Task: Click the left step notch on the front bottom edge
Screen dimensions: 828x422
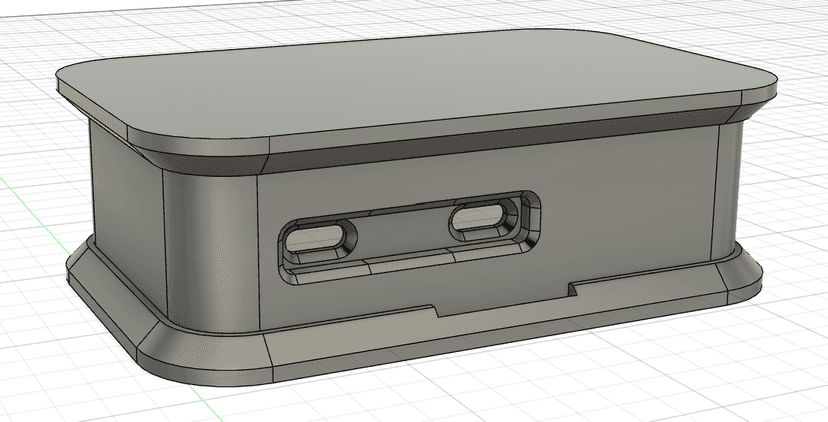Action: [436, 311]
